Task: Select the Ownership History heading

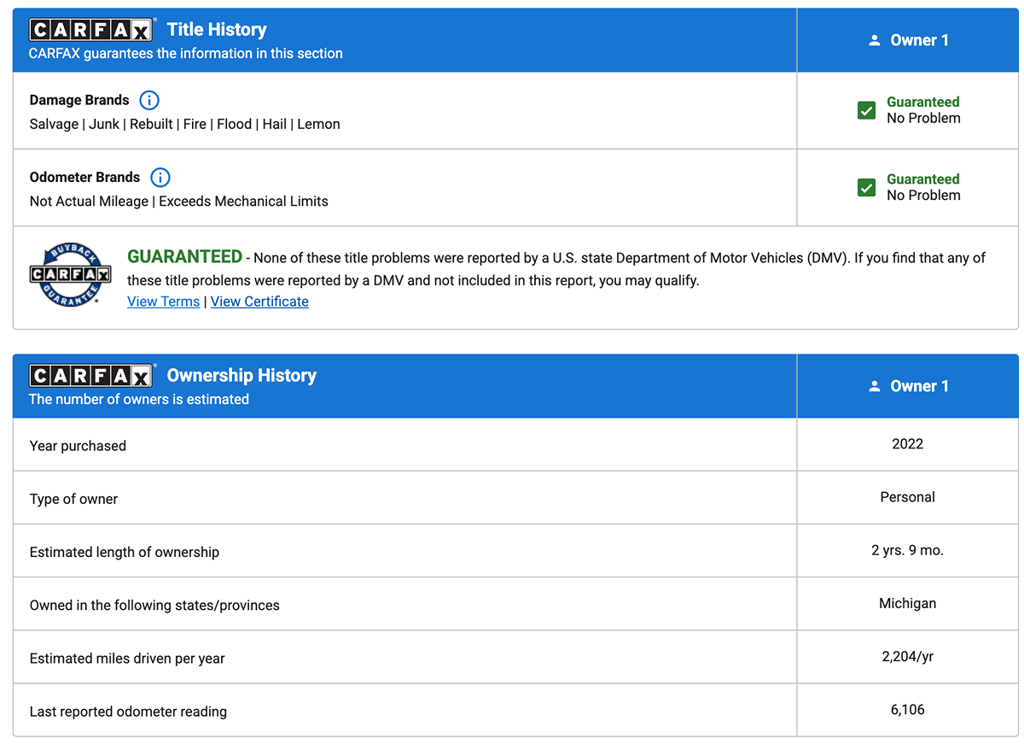Action: 241,376
